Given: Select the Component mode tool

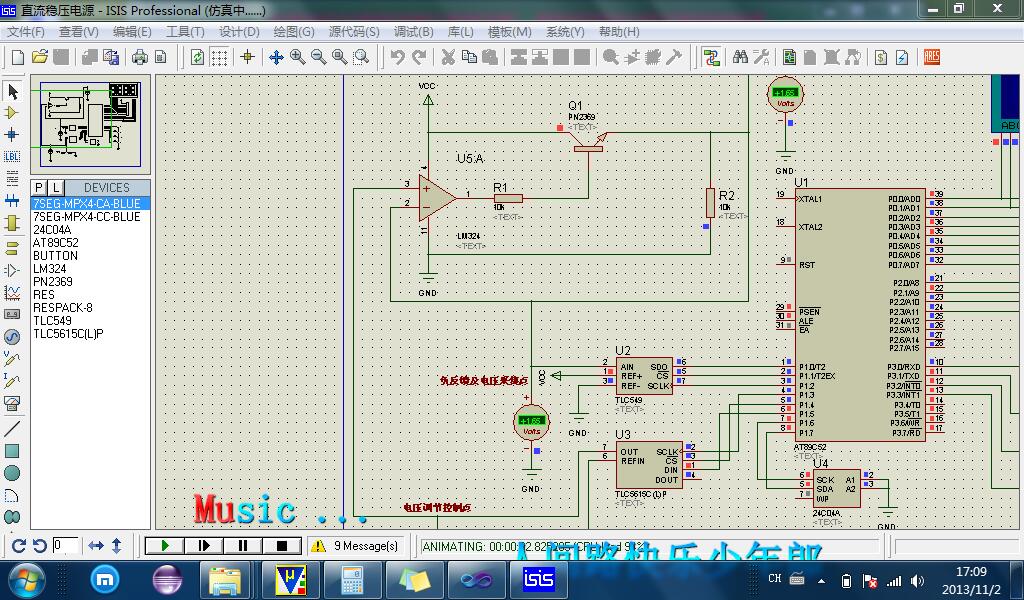Looking at the screenshot, I should click(12, 113).
